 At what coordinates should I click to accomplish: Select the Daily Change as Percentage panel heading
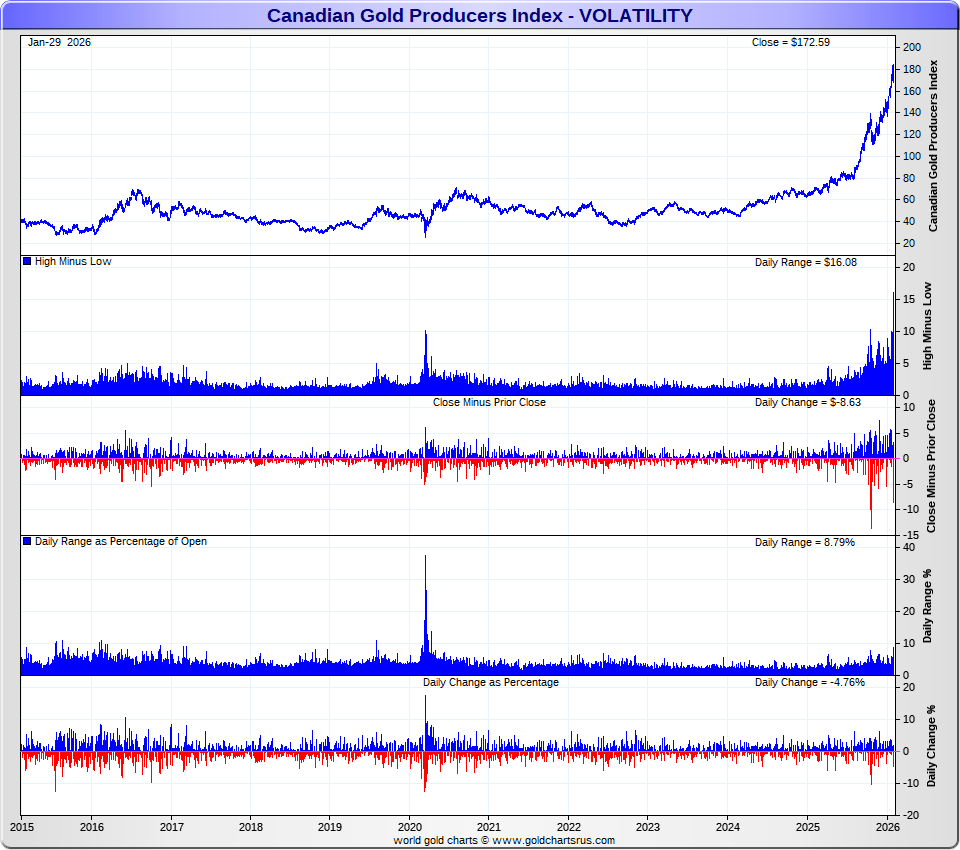point(490,682)
